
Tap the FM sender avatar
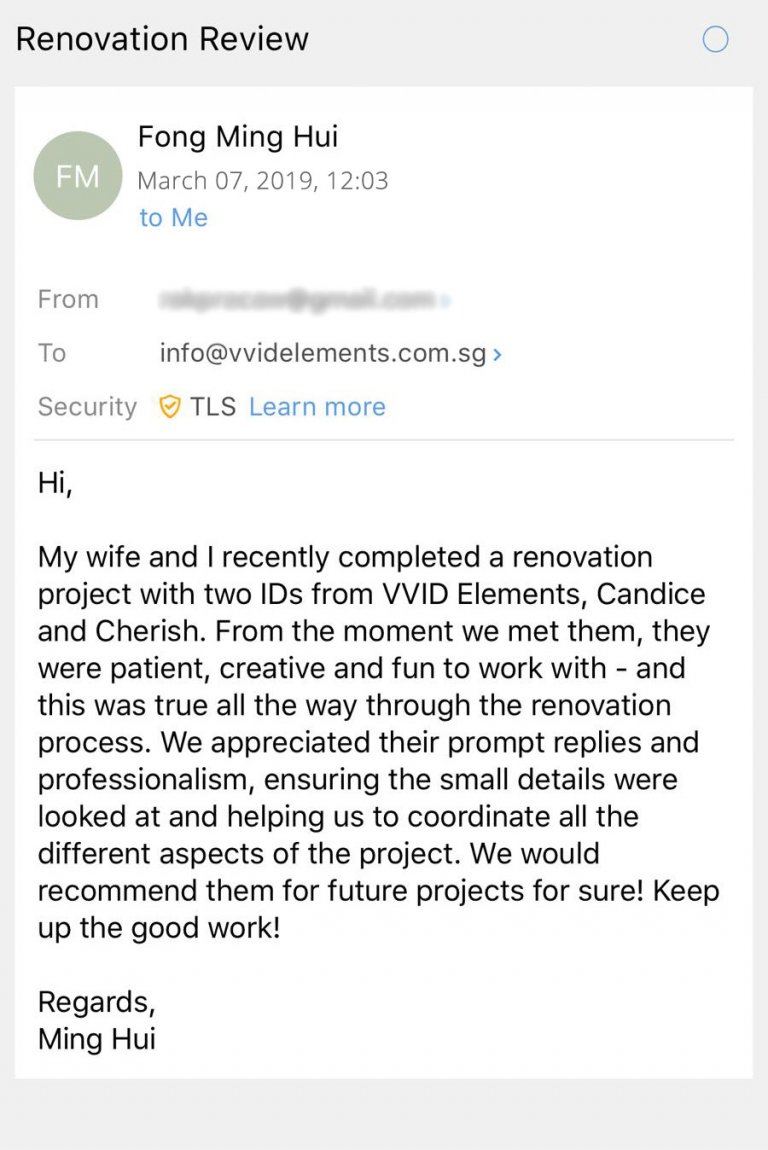click(78, 176)
